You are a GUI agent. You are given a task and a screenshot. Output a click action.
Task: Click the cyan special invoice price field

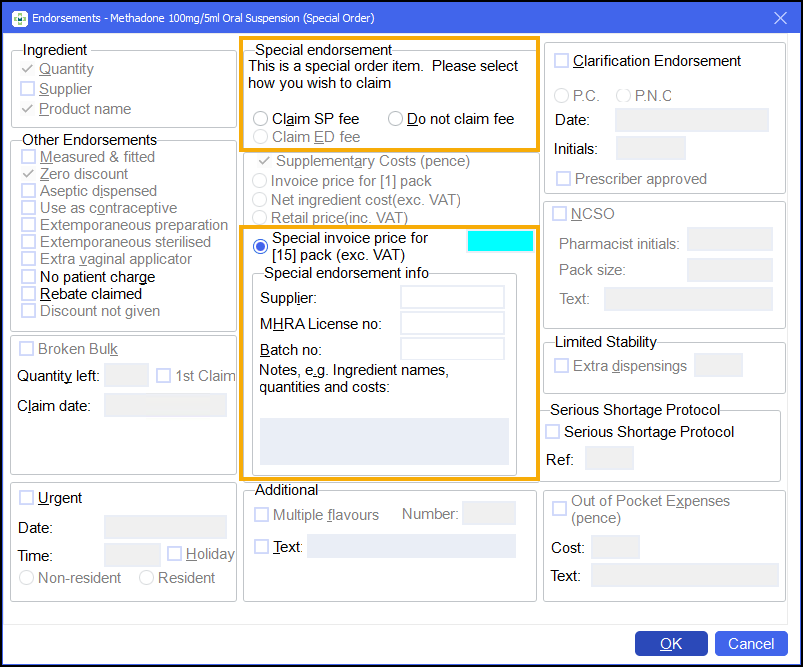click(x=500, y=241)
